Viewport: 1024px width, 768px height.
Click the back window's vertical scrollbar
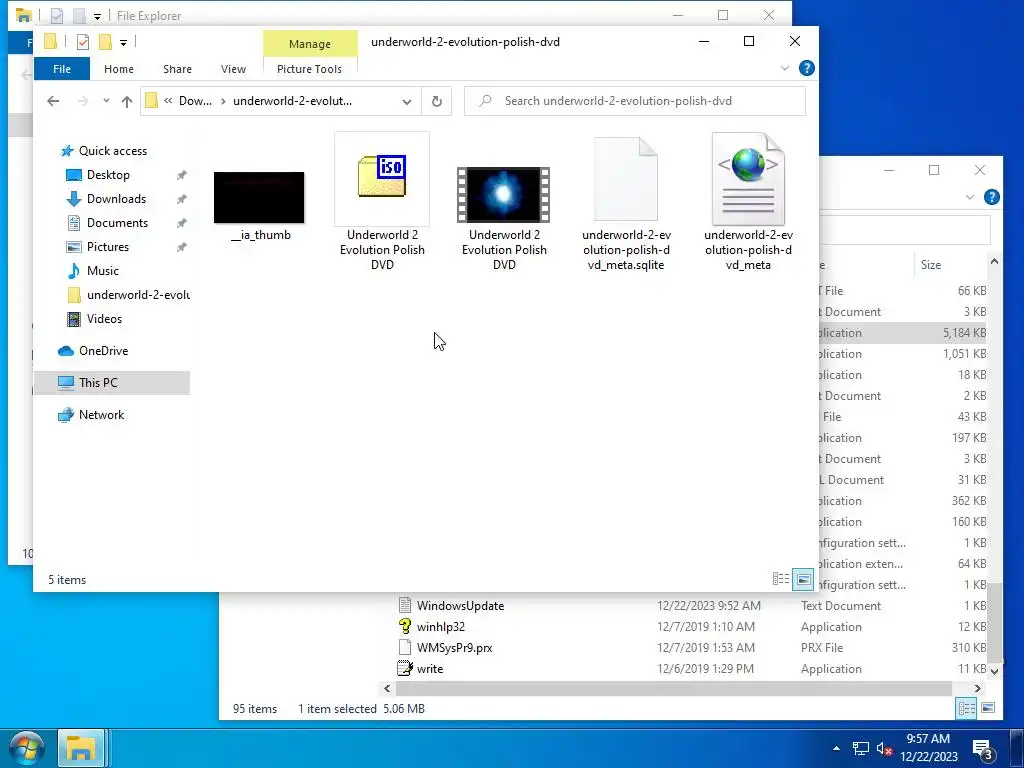pos(995,624)
